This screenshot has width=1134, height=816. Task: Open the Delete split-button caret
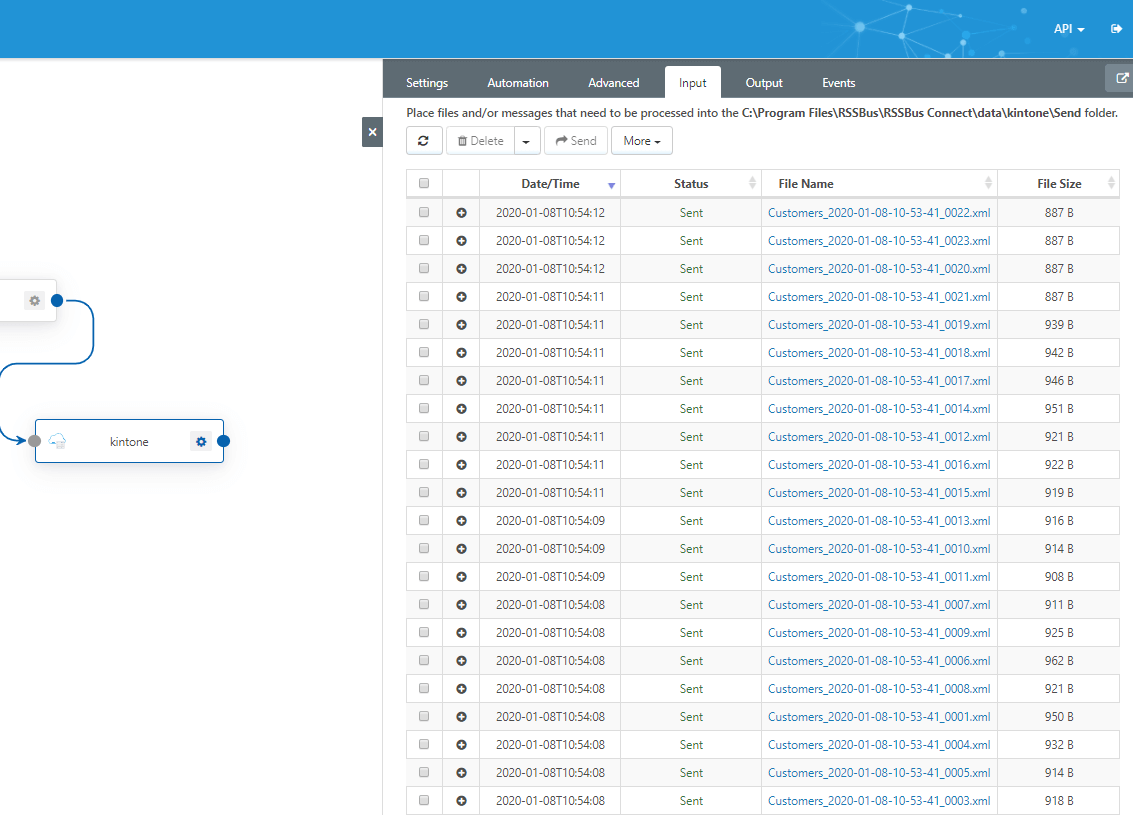click(x=527, y=141)
